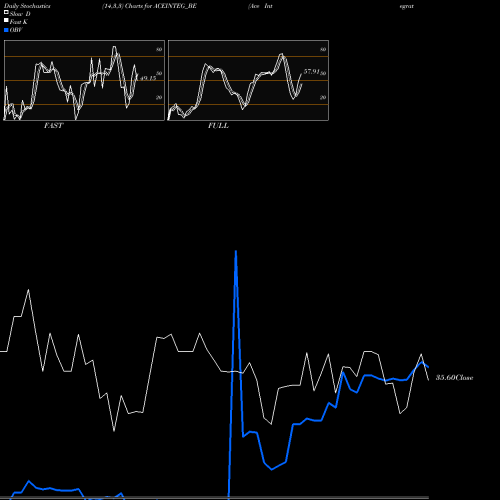The width and height of the screenshot is (500, 500).
Task: Click the 35.60 Close price label
Action: click(455, 378)
